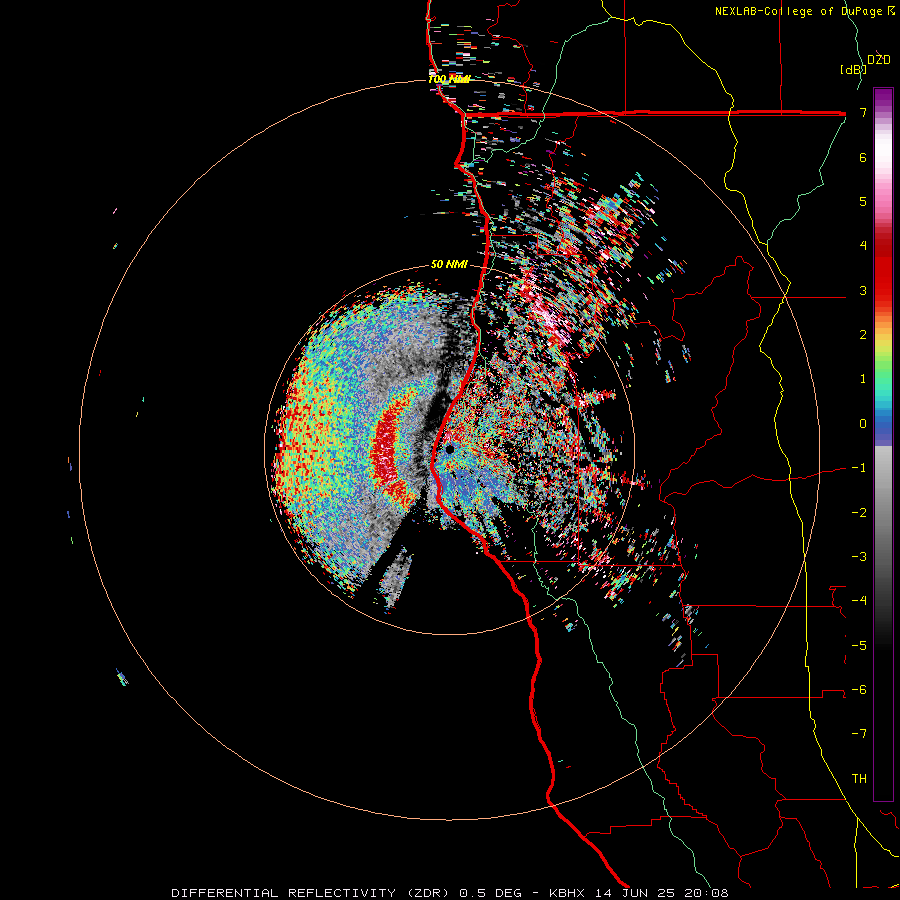Click the 5 dB scale value
The width and height of the screenshot is (900, 900).
(863, 201)
